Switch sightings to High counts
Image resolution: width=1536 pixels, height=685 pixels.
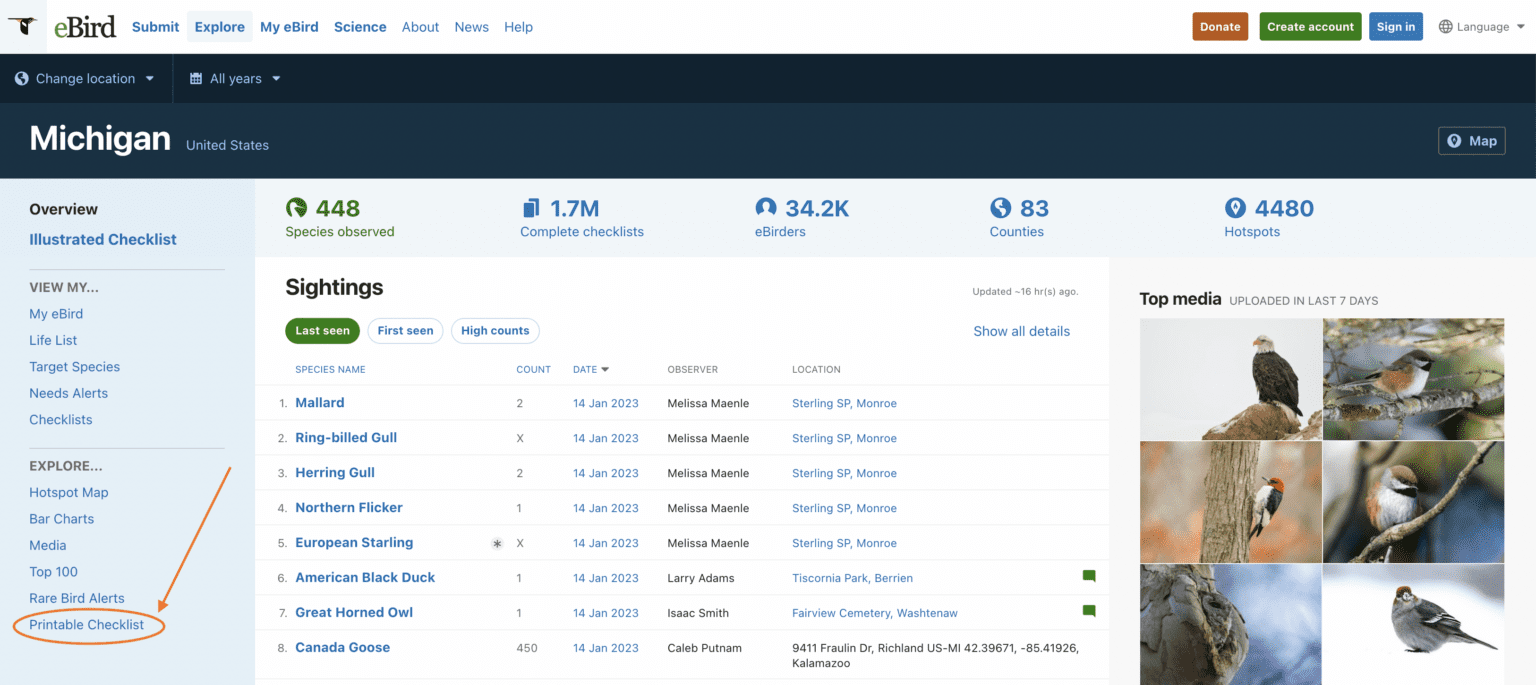(x=495, y=331)
